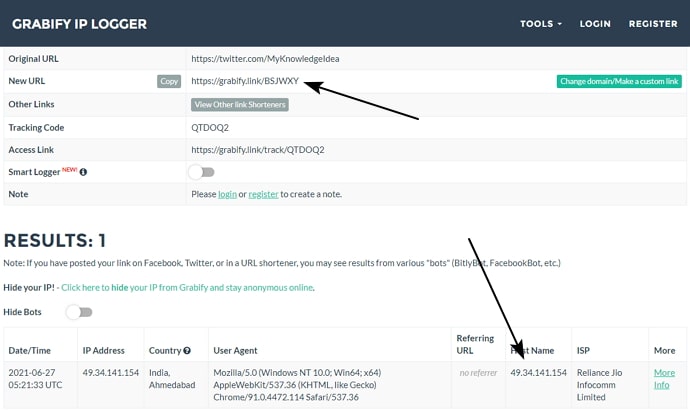The image size is (690, 412).
Task: Toggle the Hide Bots switch
Action: [x=79, y=312]
